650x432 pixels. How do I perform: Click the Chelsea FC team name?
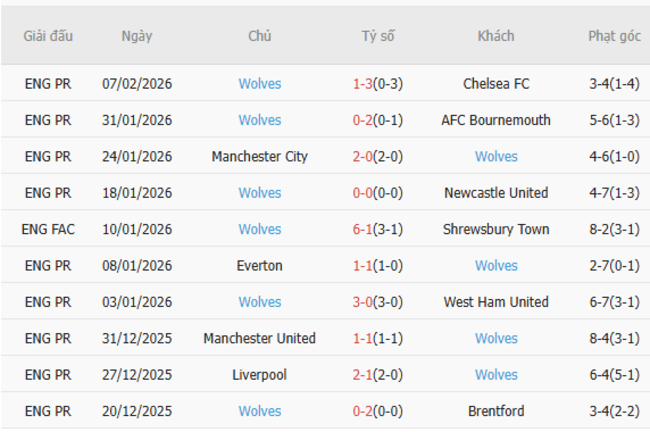pos(496,84)
